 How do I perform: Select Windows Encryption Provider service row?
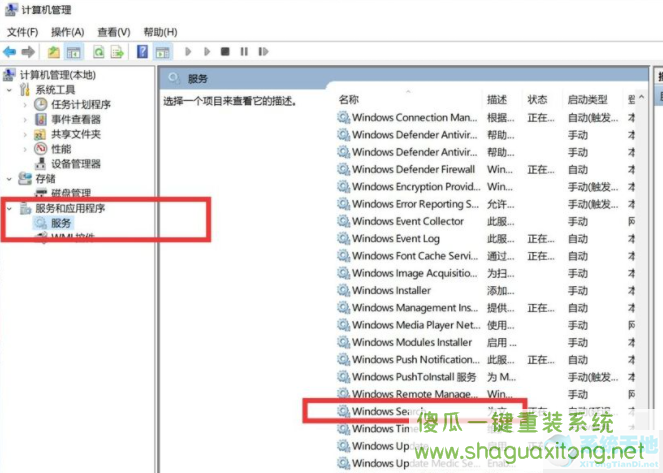click(x=486, y=187)
